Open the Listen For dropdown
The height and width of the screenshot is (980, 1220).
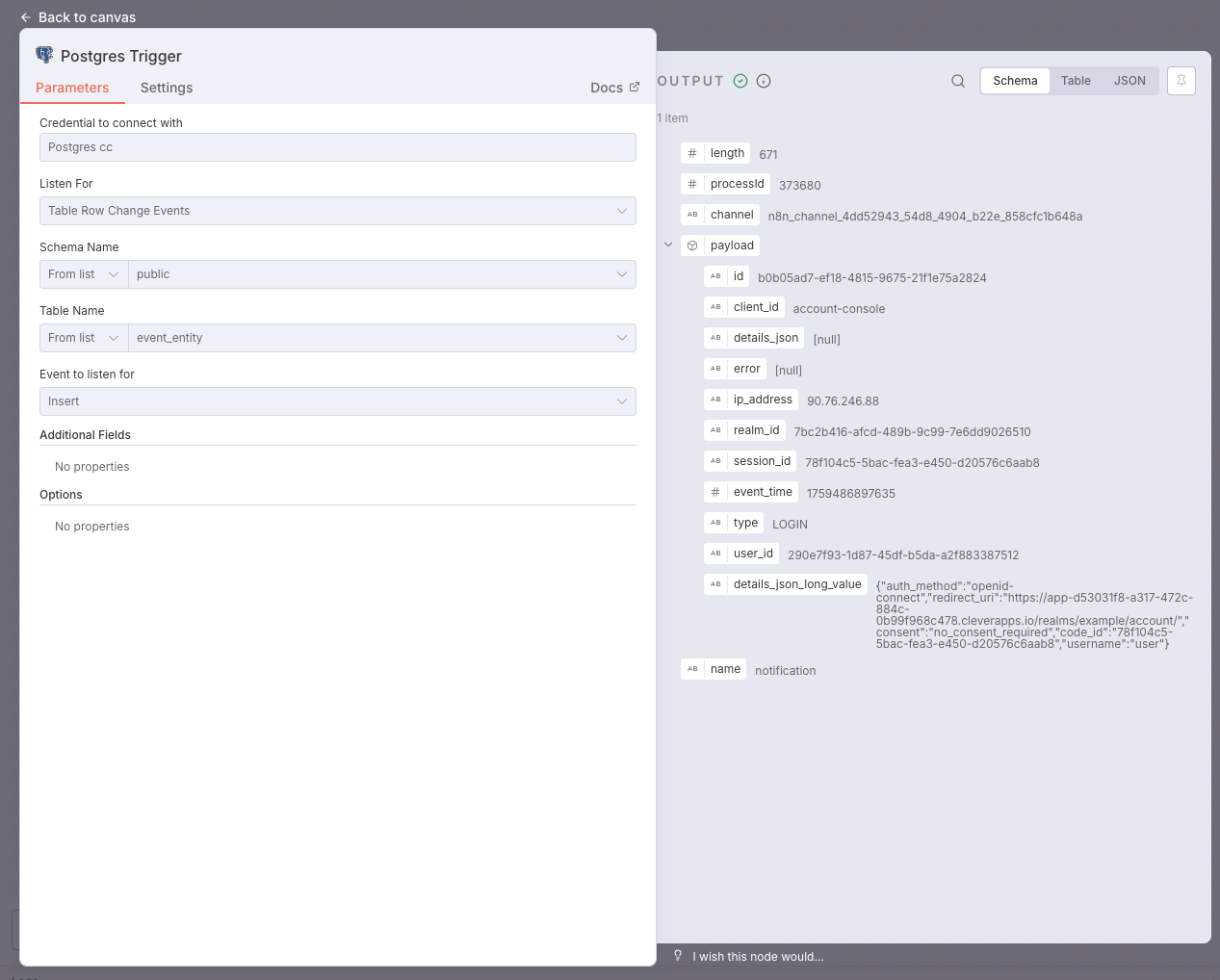[x=337, y=211]
